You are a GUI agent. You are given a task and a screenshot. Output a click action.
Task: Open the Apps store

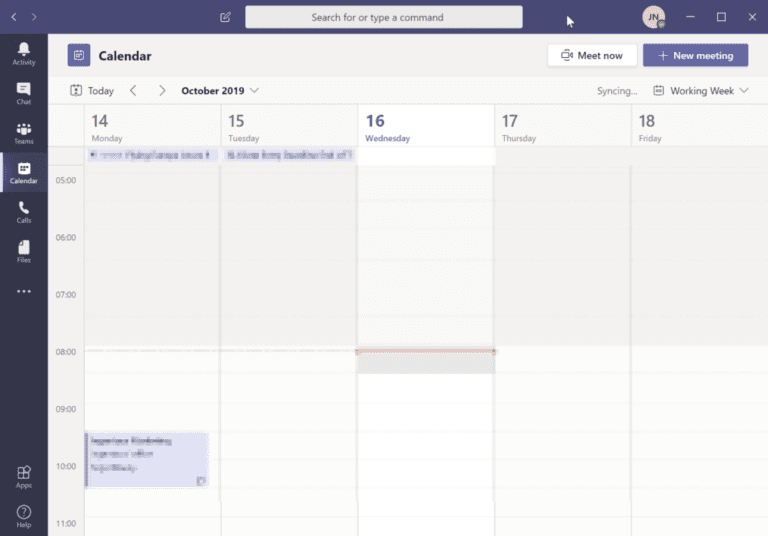click(x=24, y=477)
